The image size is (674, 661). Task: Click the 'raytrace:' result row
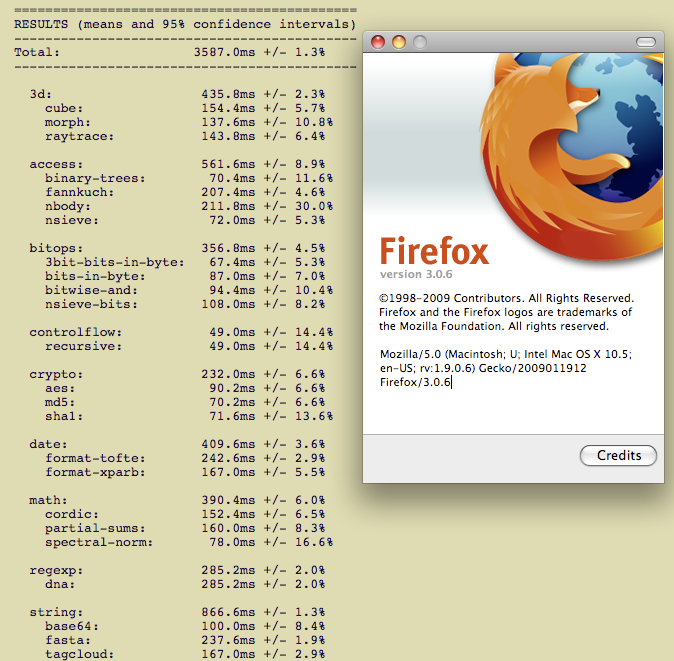185,136
